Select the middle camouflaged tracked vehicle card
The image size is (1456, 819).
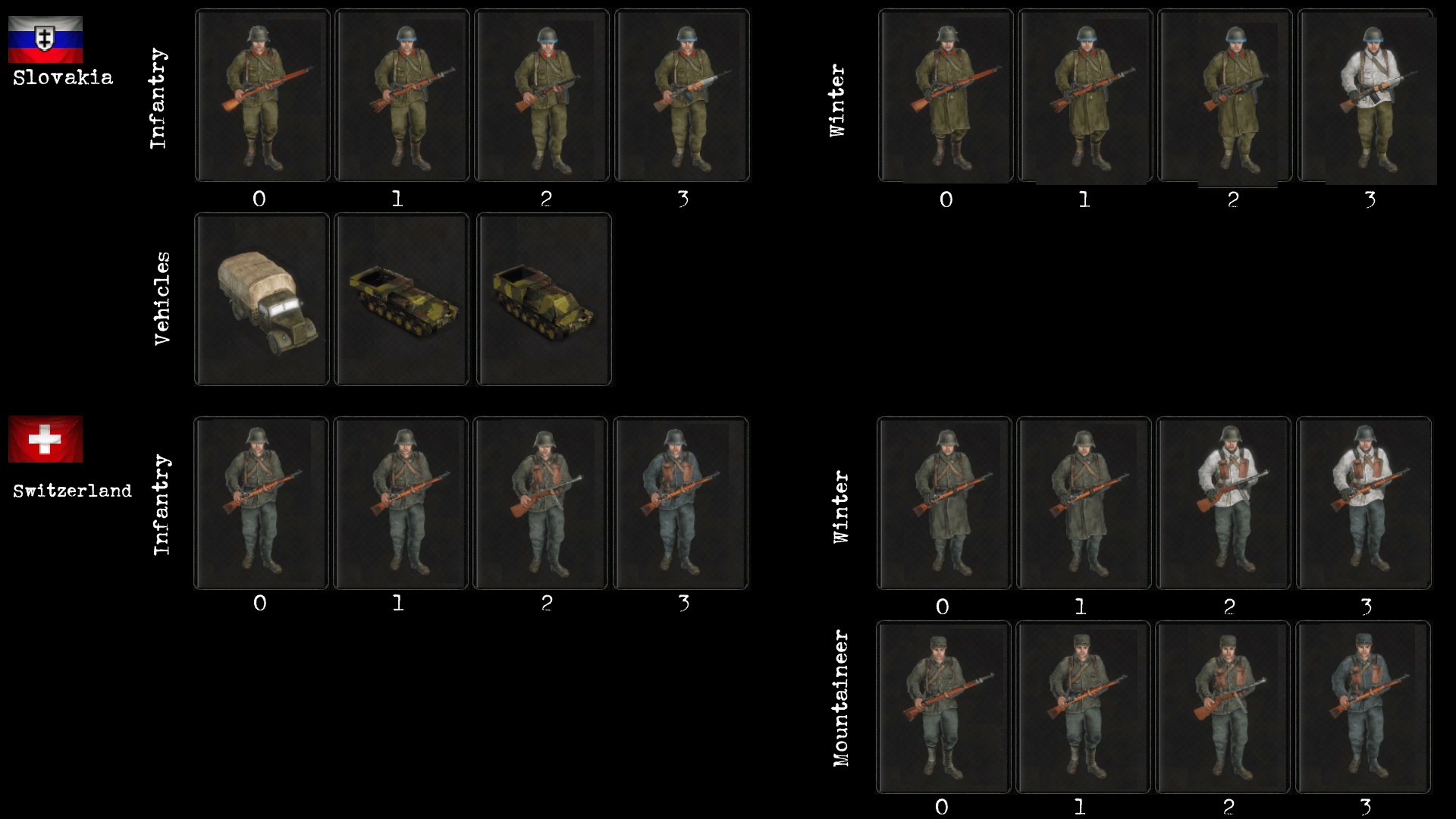pos(402,300)
